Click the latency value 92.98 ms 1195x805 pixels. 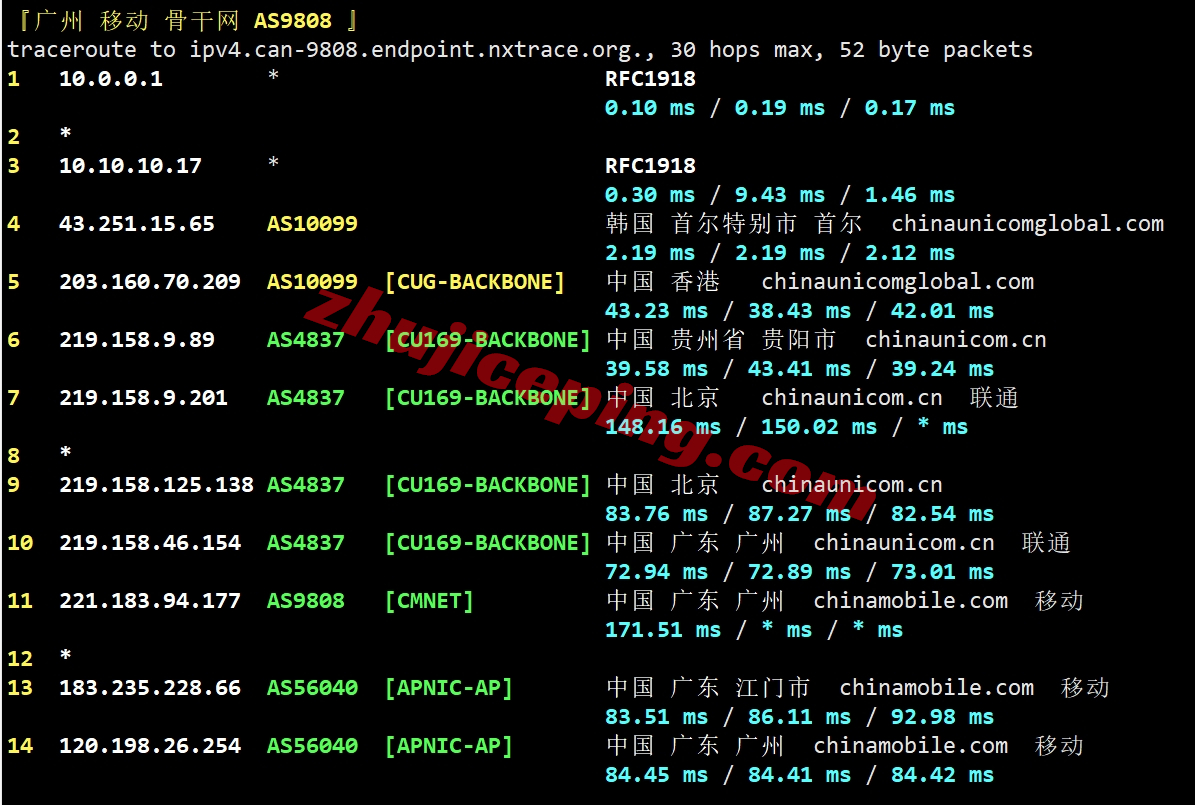point(942,717)
